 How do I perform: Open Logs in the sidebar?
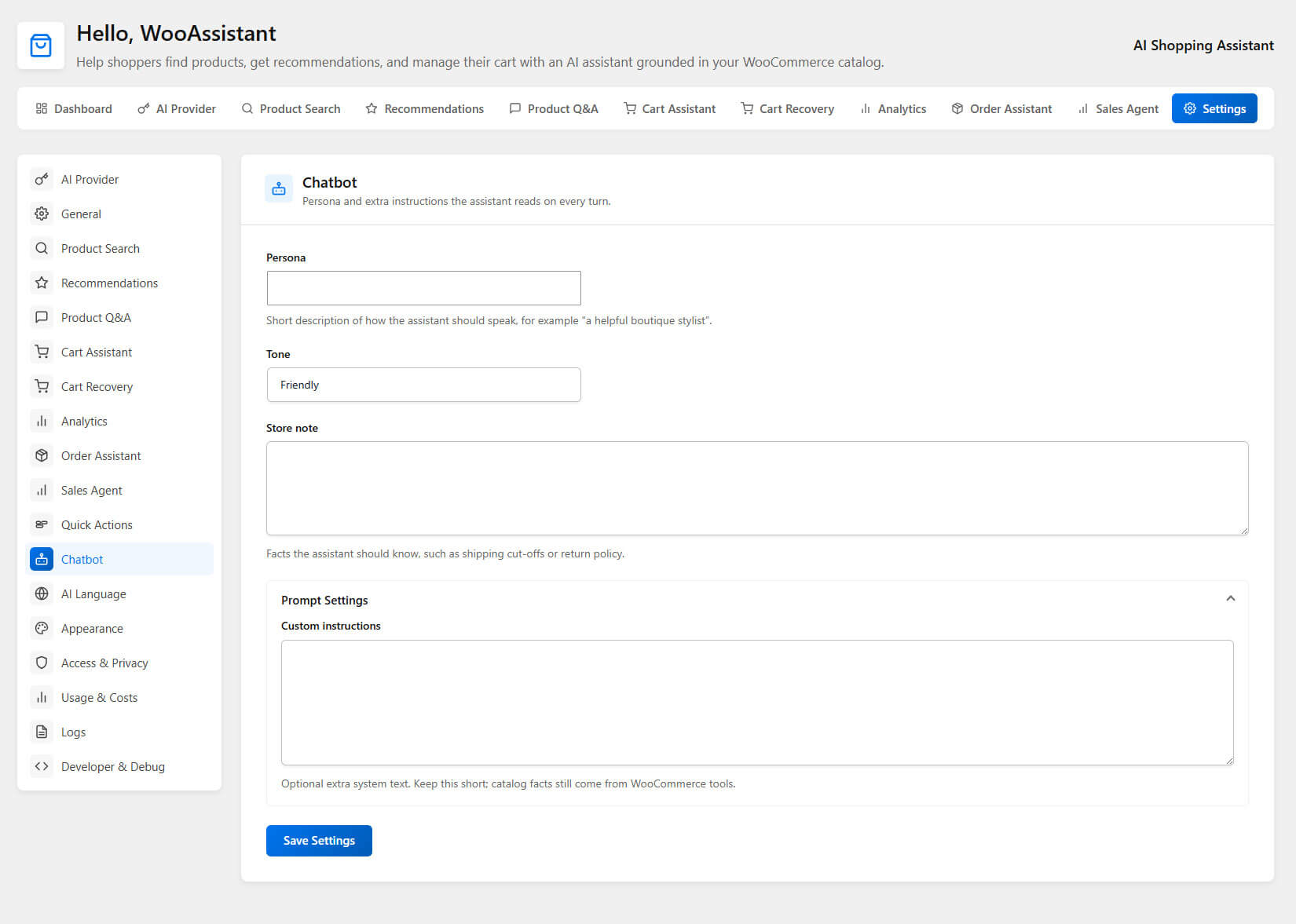tap(119, 732)
